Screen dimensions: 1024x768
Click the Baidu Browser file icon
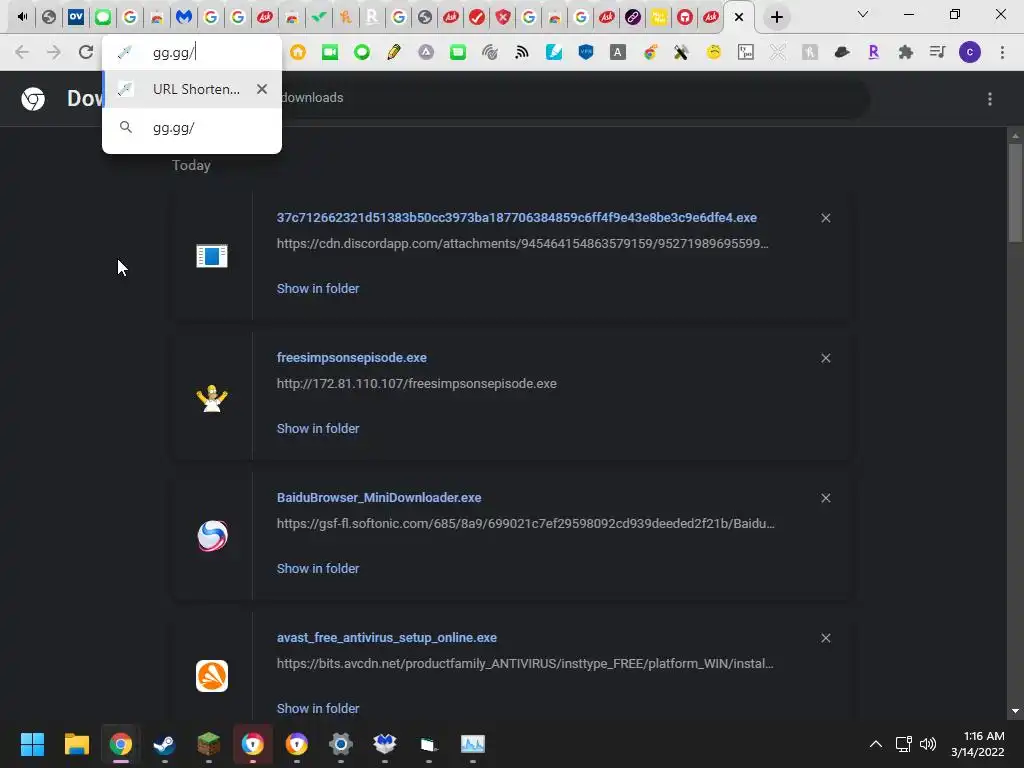click(212, 536)
